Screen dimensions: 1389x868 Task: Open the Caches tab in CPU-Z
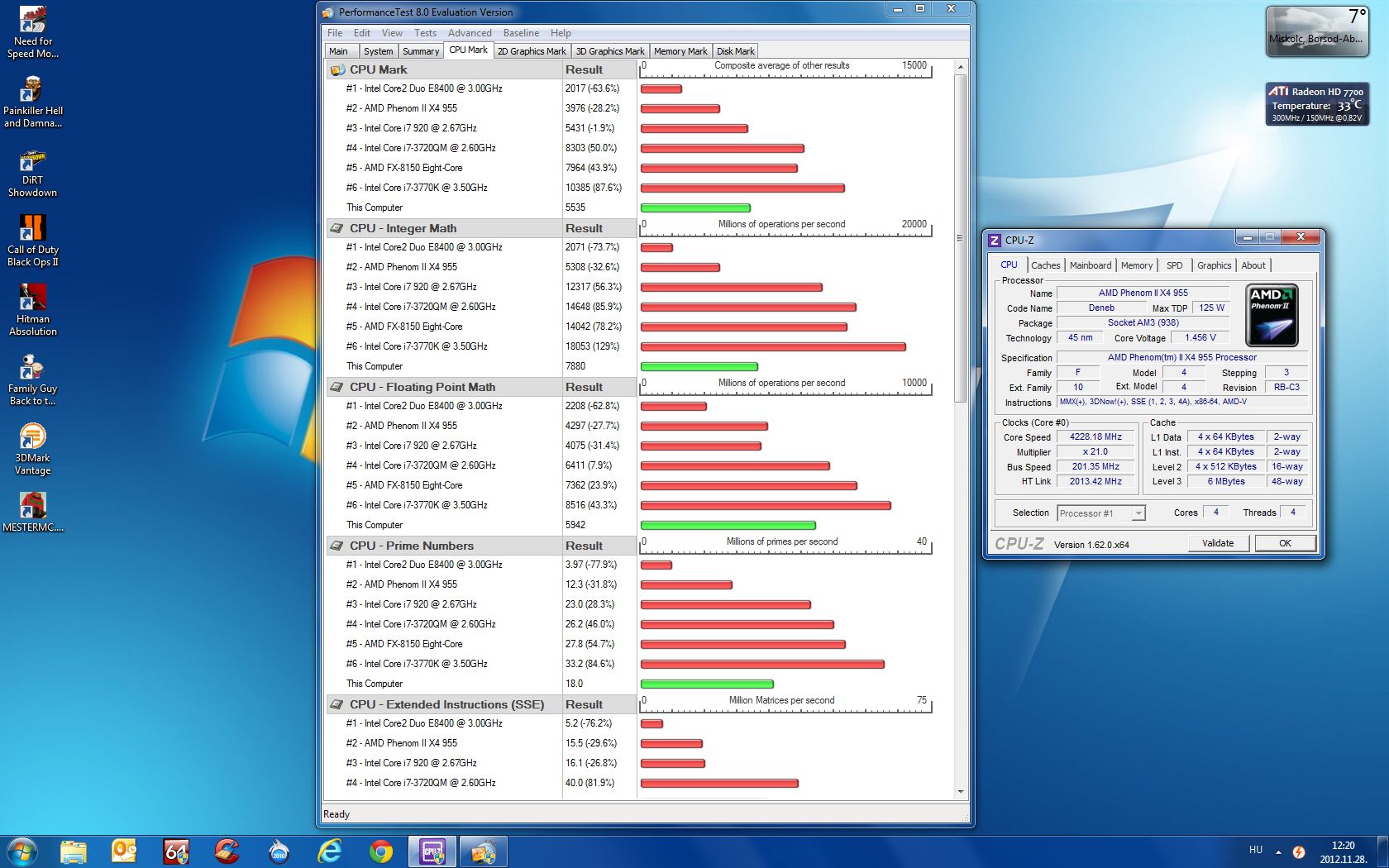[x=1045, y=265]
